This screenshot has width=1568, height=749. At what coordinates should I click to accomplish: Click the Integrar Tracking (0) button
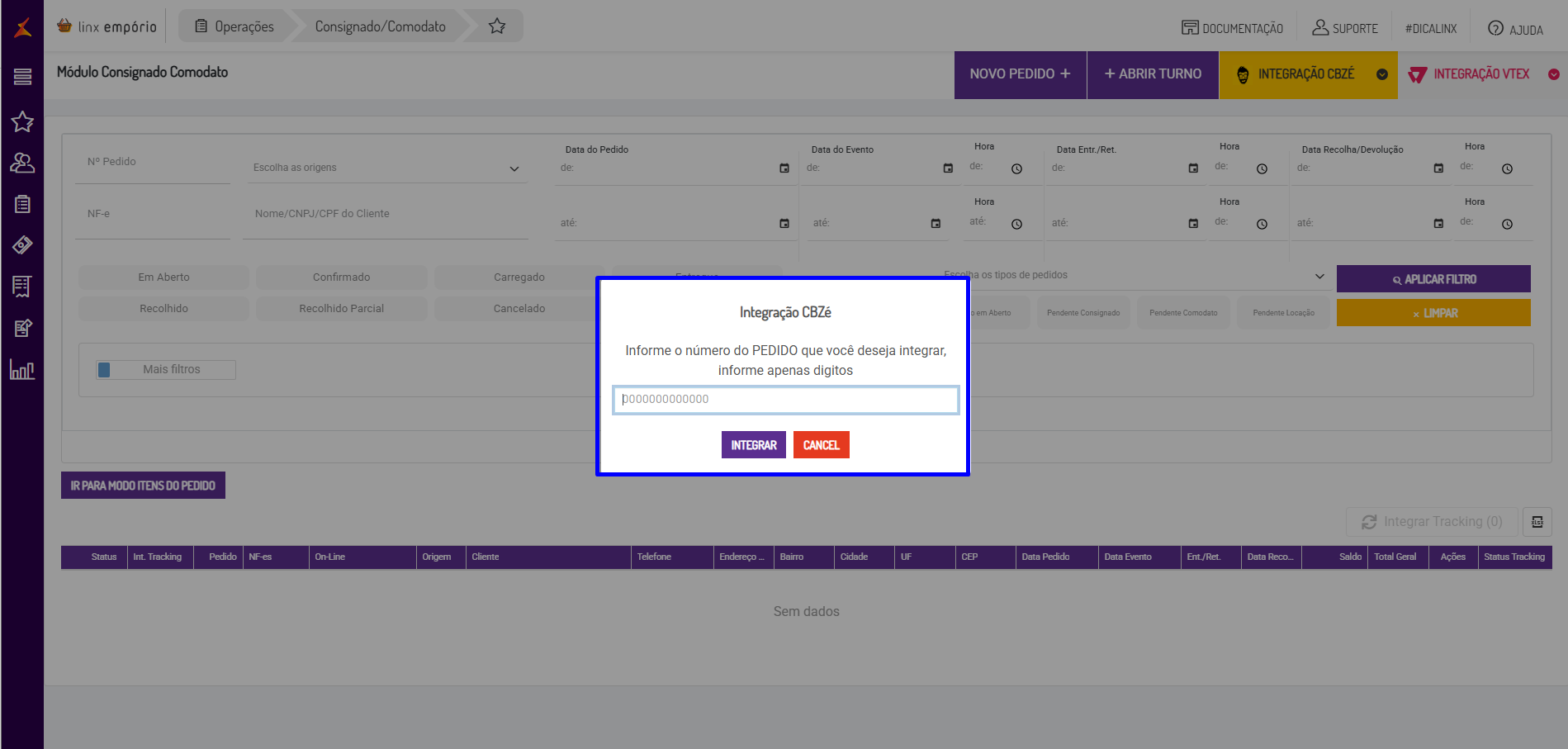[x=1432, y=522]
